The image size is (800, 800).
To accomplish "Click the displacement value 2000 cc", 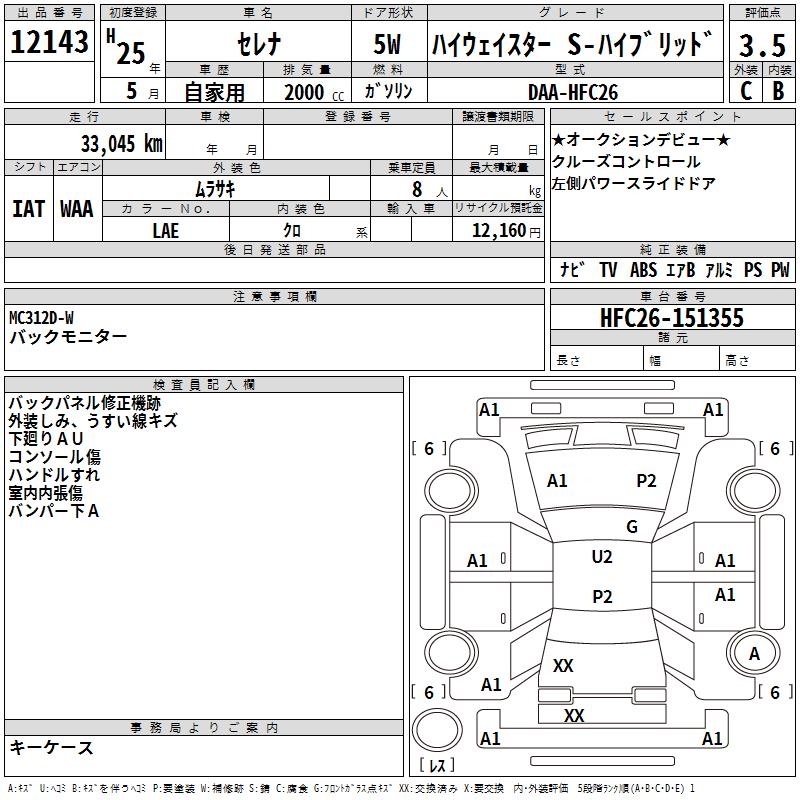I will click(314, 92).
